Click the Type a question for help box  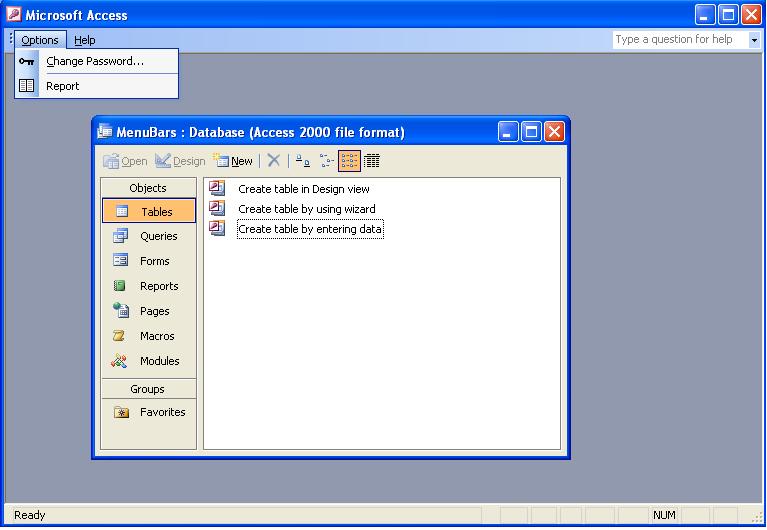(x=680, y=40)
